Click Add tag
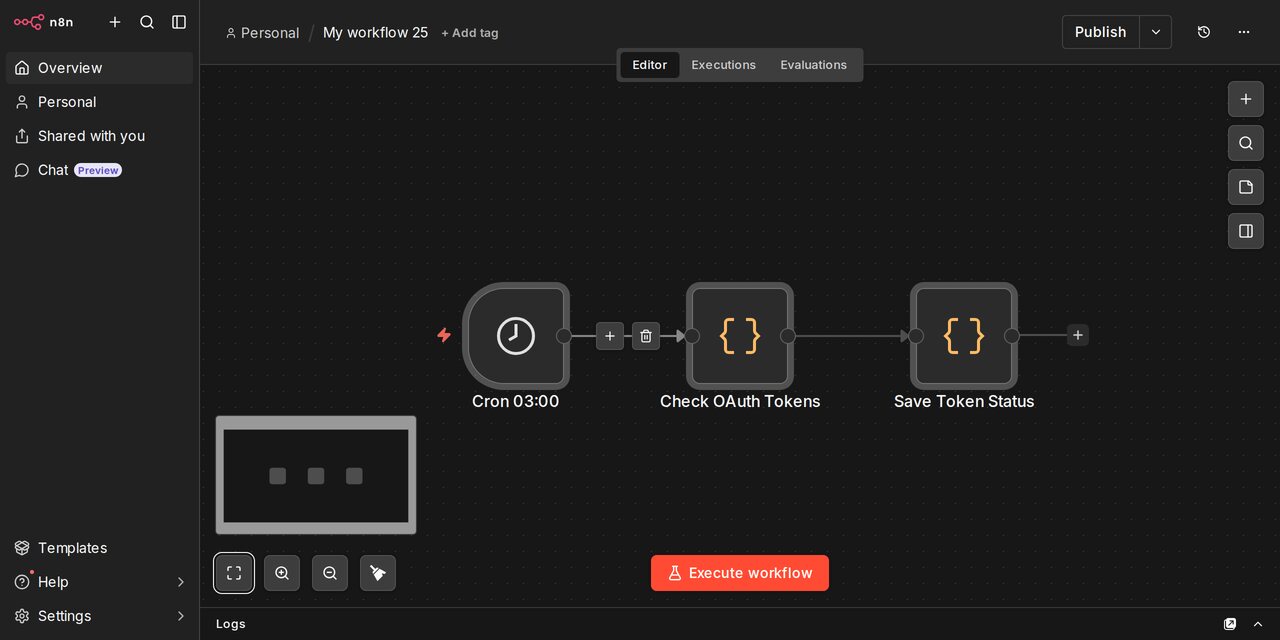1280x640 pixels. (x=470, y=33)
